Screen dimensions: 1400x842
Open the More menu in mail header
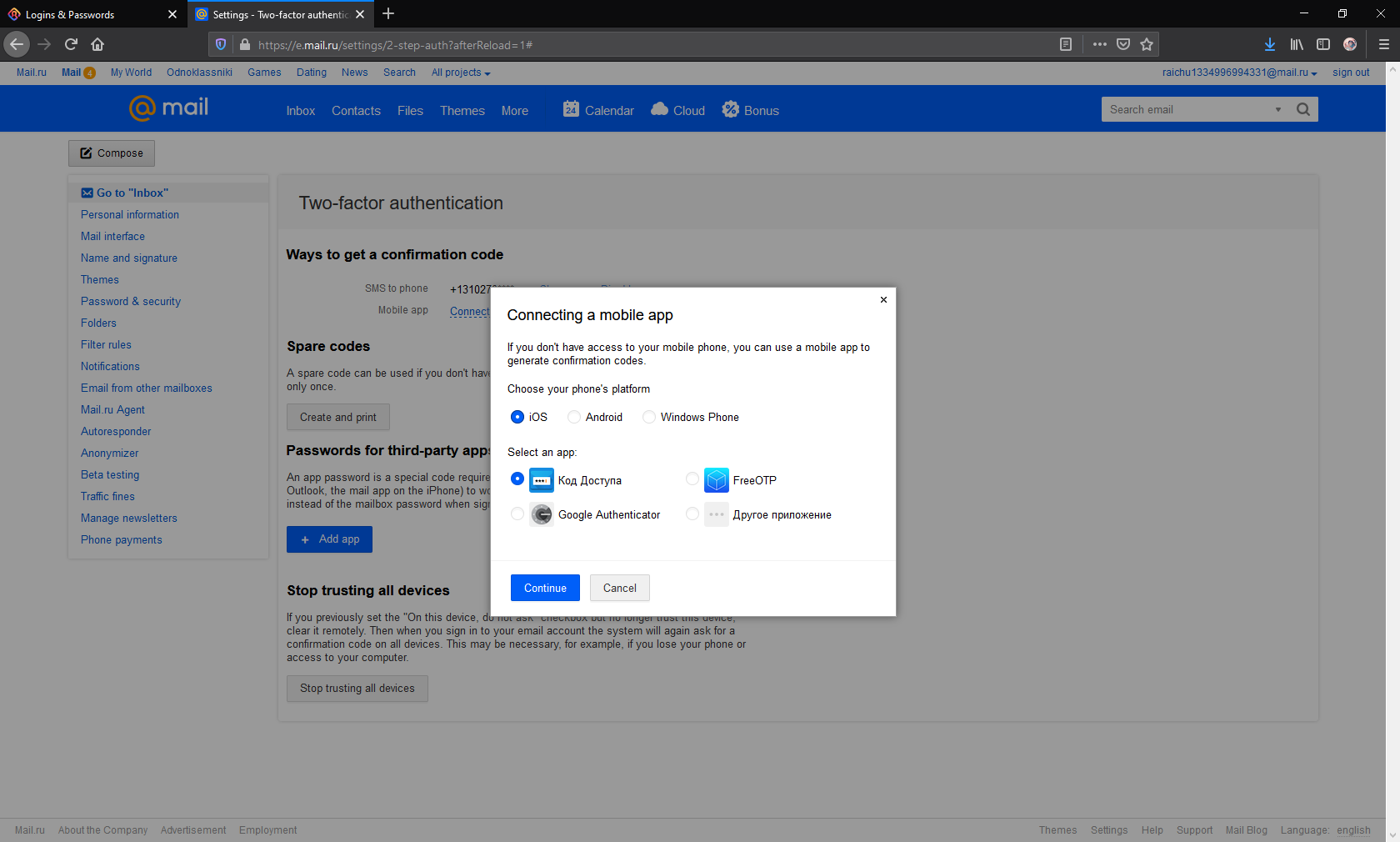click(x=515, y=111)
